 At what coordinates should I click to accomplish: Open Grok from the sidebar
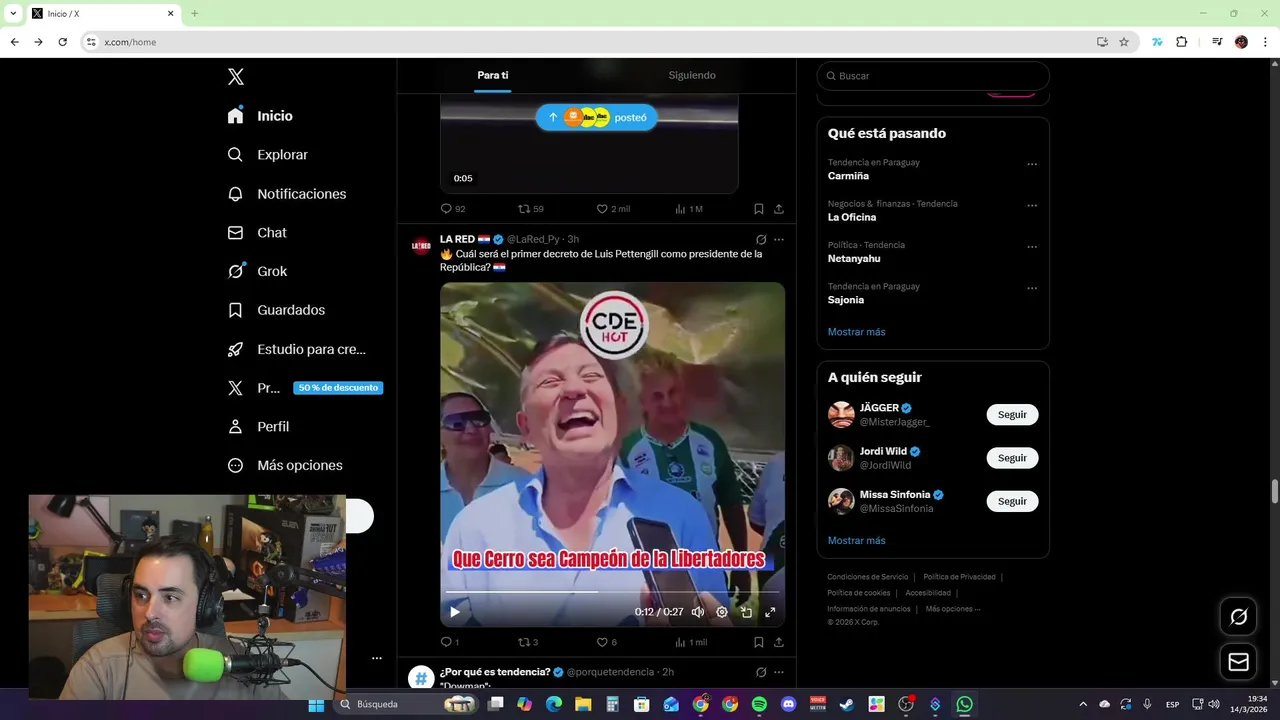257,271
